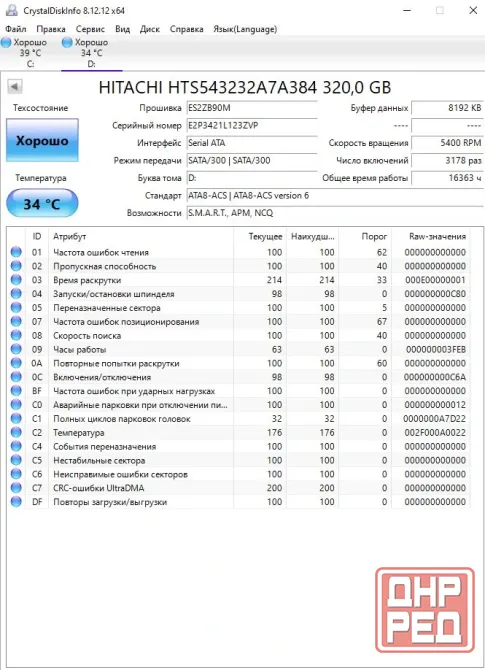The height and width of the screenshot is (670, 485).
Task: Click status icon for Температура attribute C2
Action: point(16,432)
